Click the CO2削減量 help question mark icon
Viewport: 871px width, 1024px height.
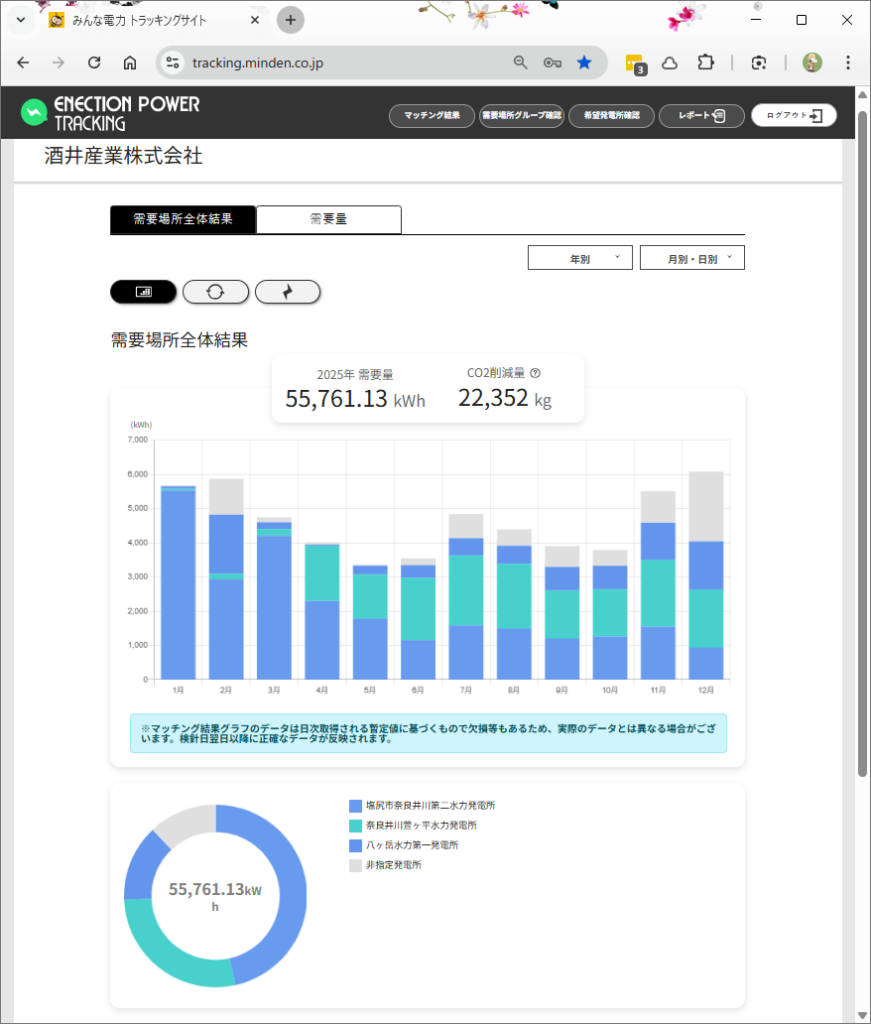pyautogui.click(x=535, y=373)
